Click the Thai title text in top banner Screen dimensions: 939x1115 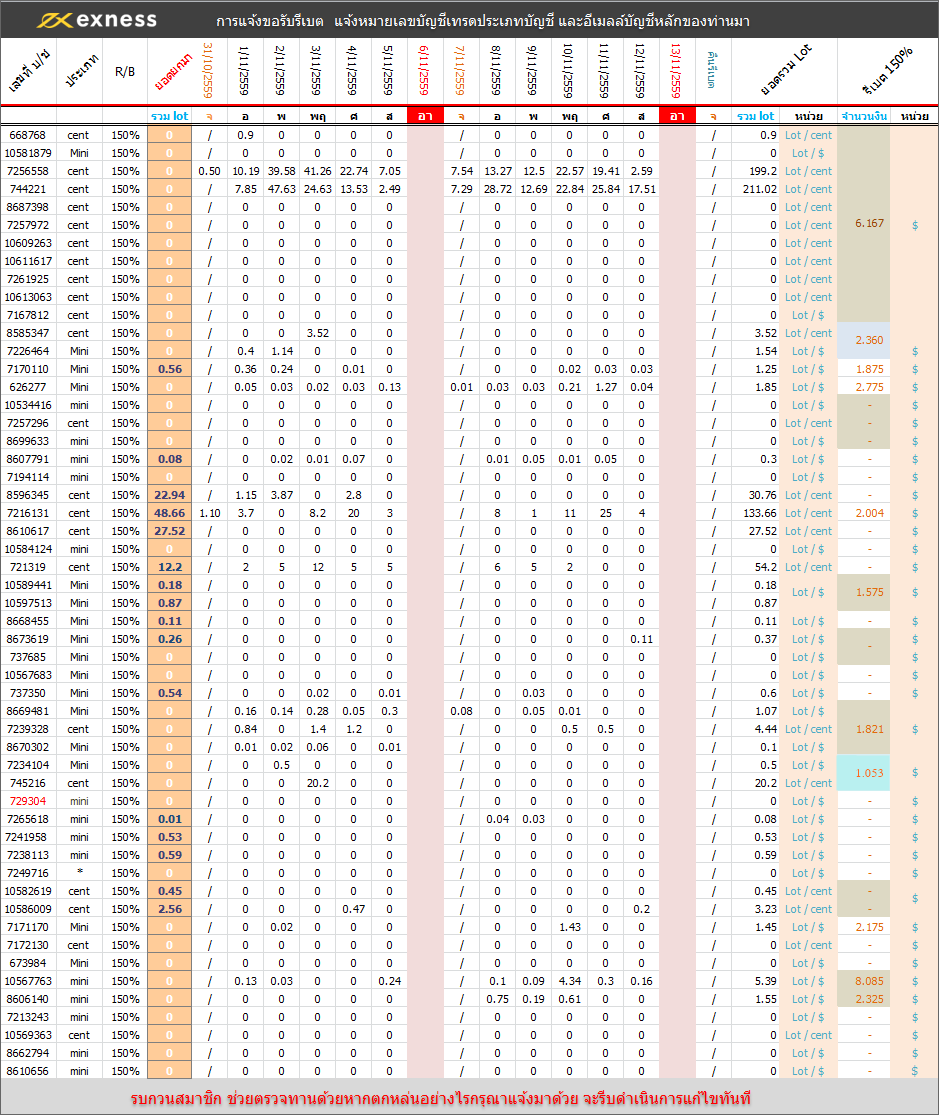tap(482, 21)
